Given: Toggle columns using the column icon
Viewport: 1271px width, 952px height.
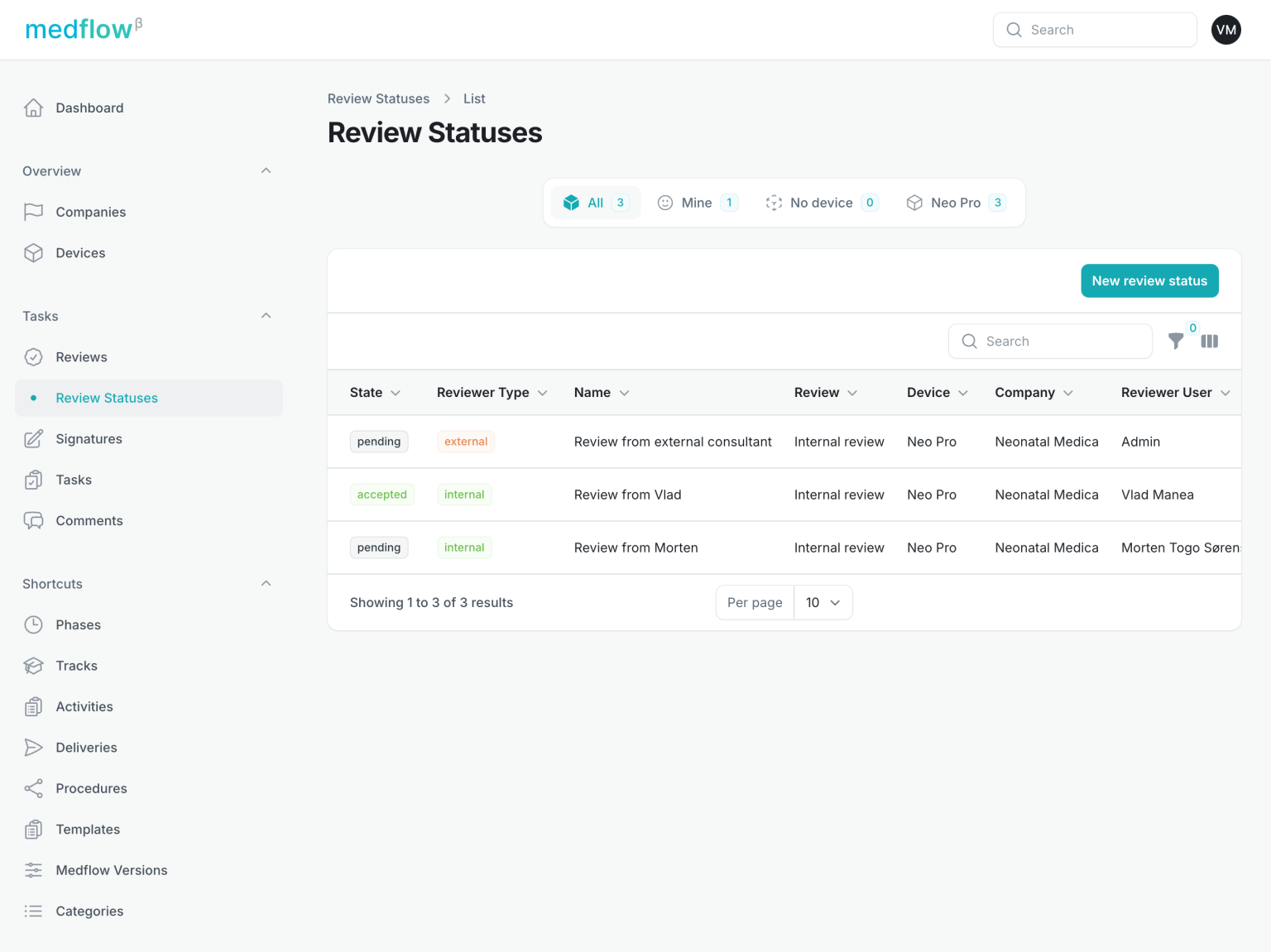Looking at the screenshot, I should pyautogui.click(x=1209, y=341).
